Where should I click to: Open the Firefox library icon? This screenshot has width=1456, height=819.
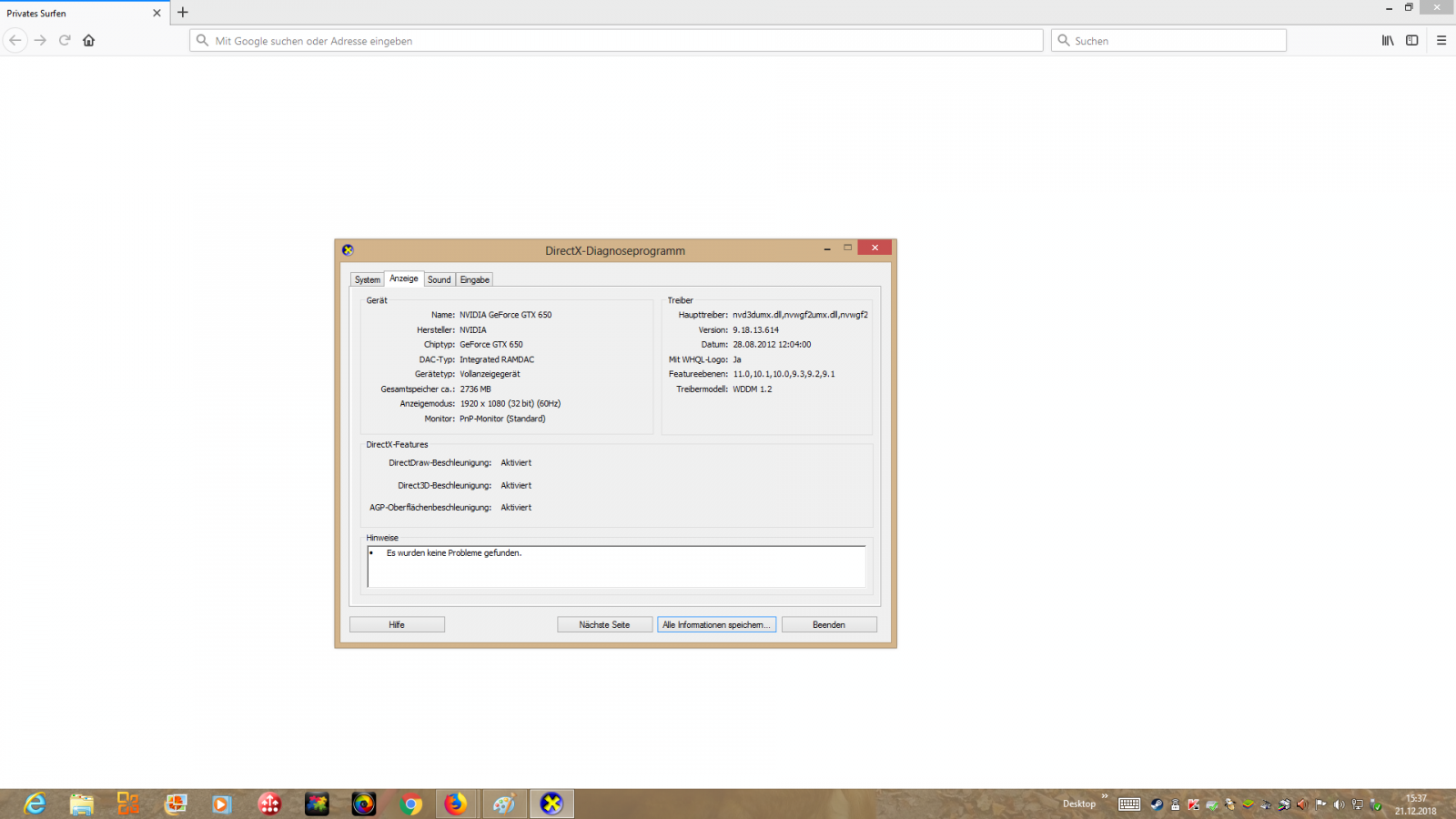(1388, 40)
